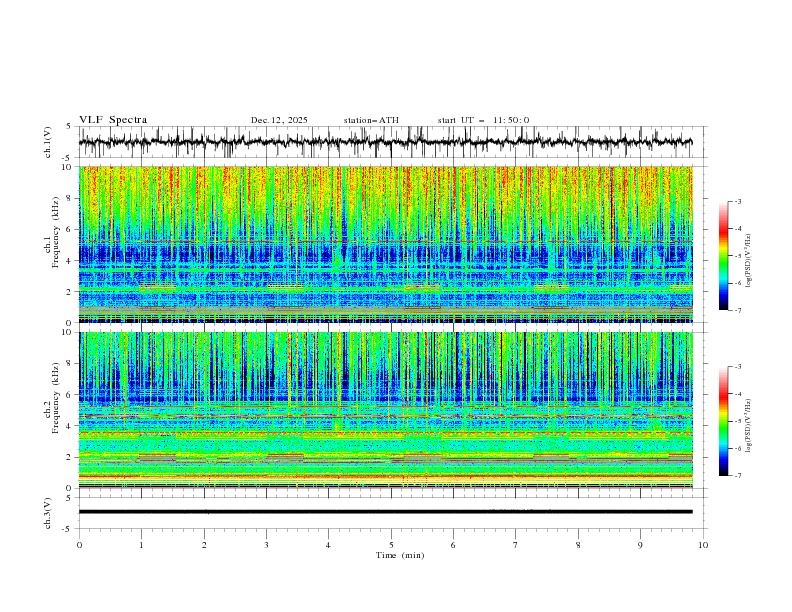Click the '-5' value on the upper colorbar
This screenshot has height=612, width=792.
tap(738, 256)
